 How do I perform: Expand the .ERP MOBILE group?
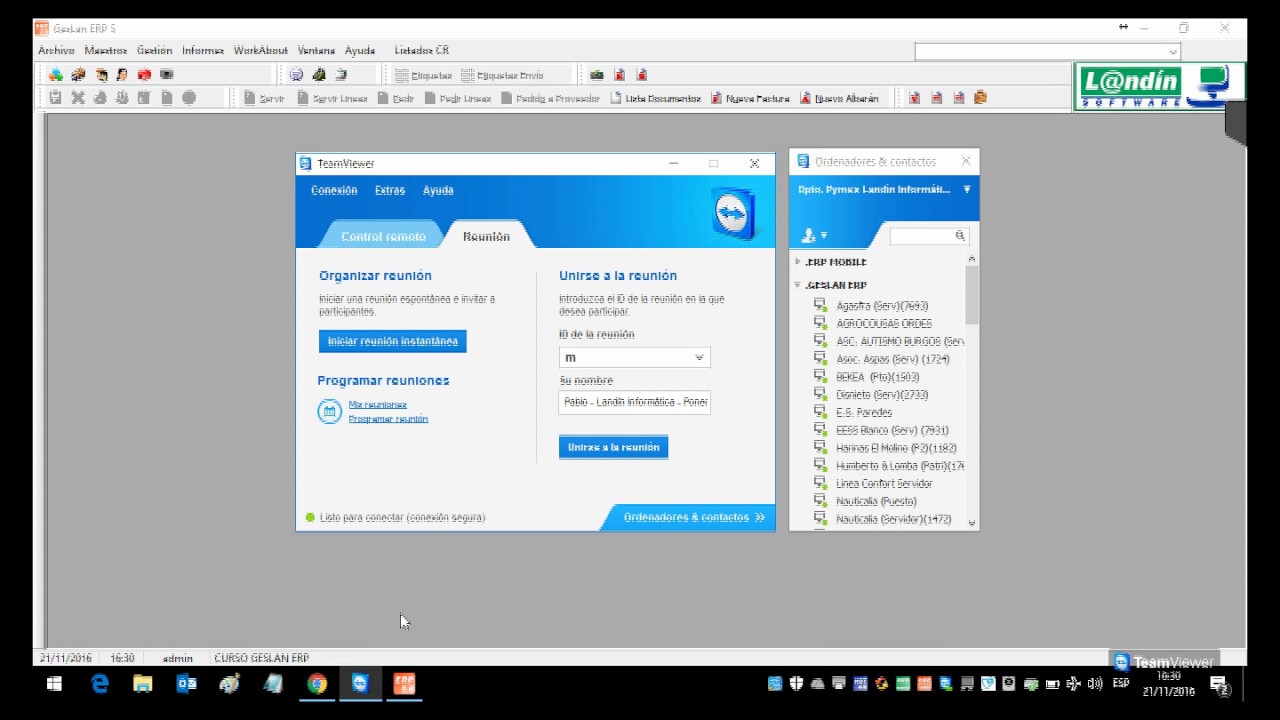point(798,262)
